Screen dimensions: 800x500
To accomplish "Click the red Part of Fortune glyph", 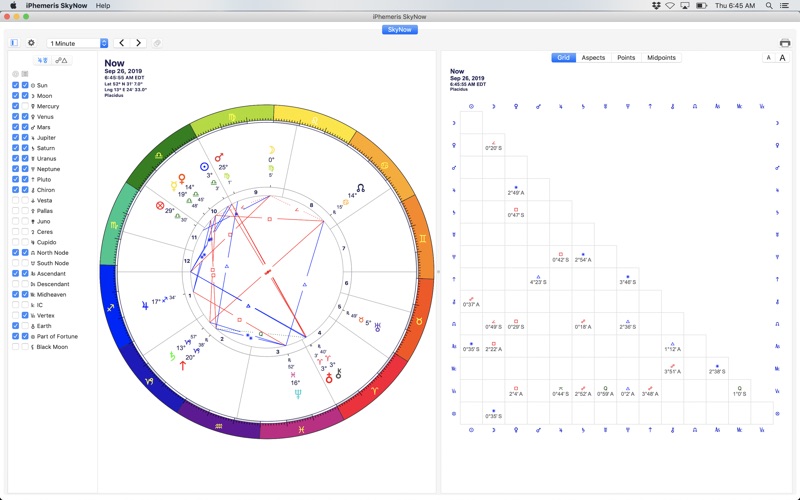I will (x=160, y=206).
